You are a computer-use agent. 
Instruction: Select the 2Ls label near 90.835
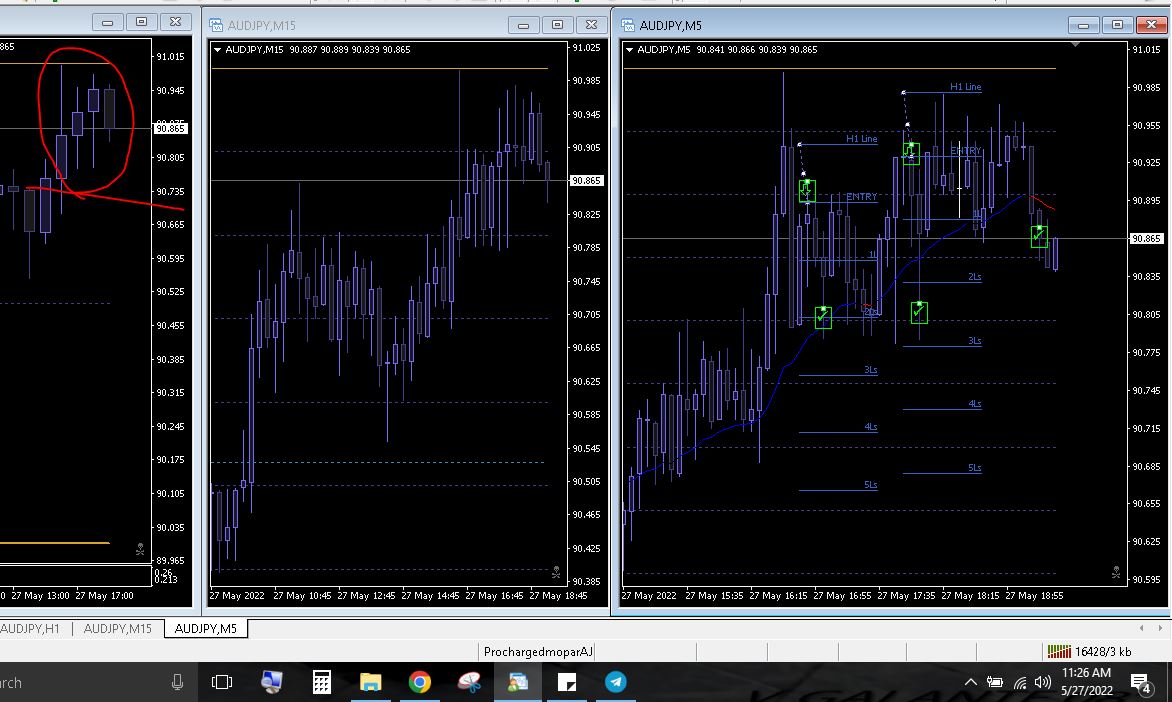[975, 277]
